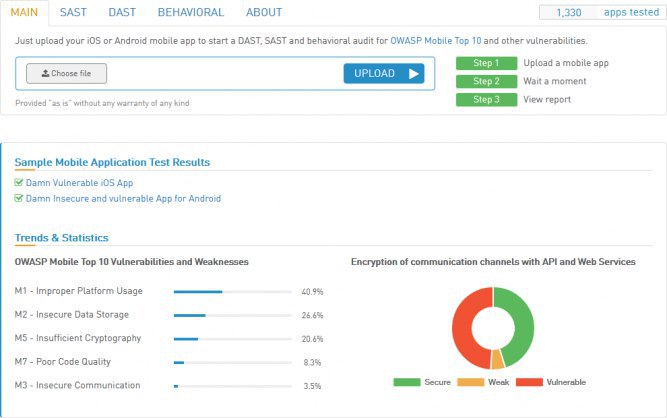Click the upload icon beside Choose file
Viewport: 667px width, 418px height.
point(45,73)
